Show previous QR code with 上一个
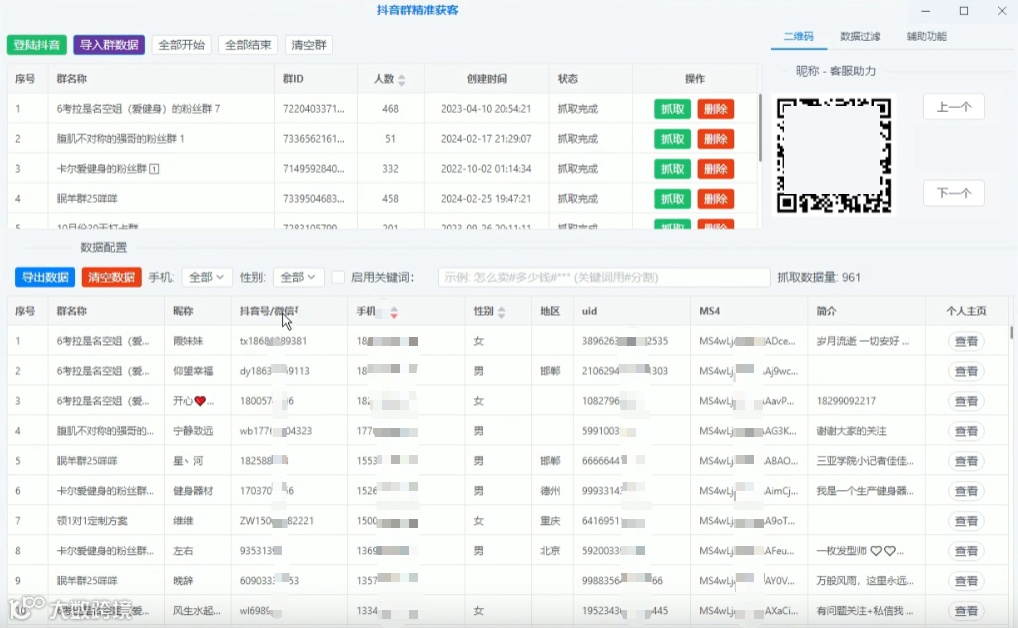 (954, 107)
